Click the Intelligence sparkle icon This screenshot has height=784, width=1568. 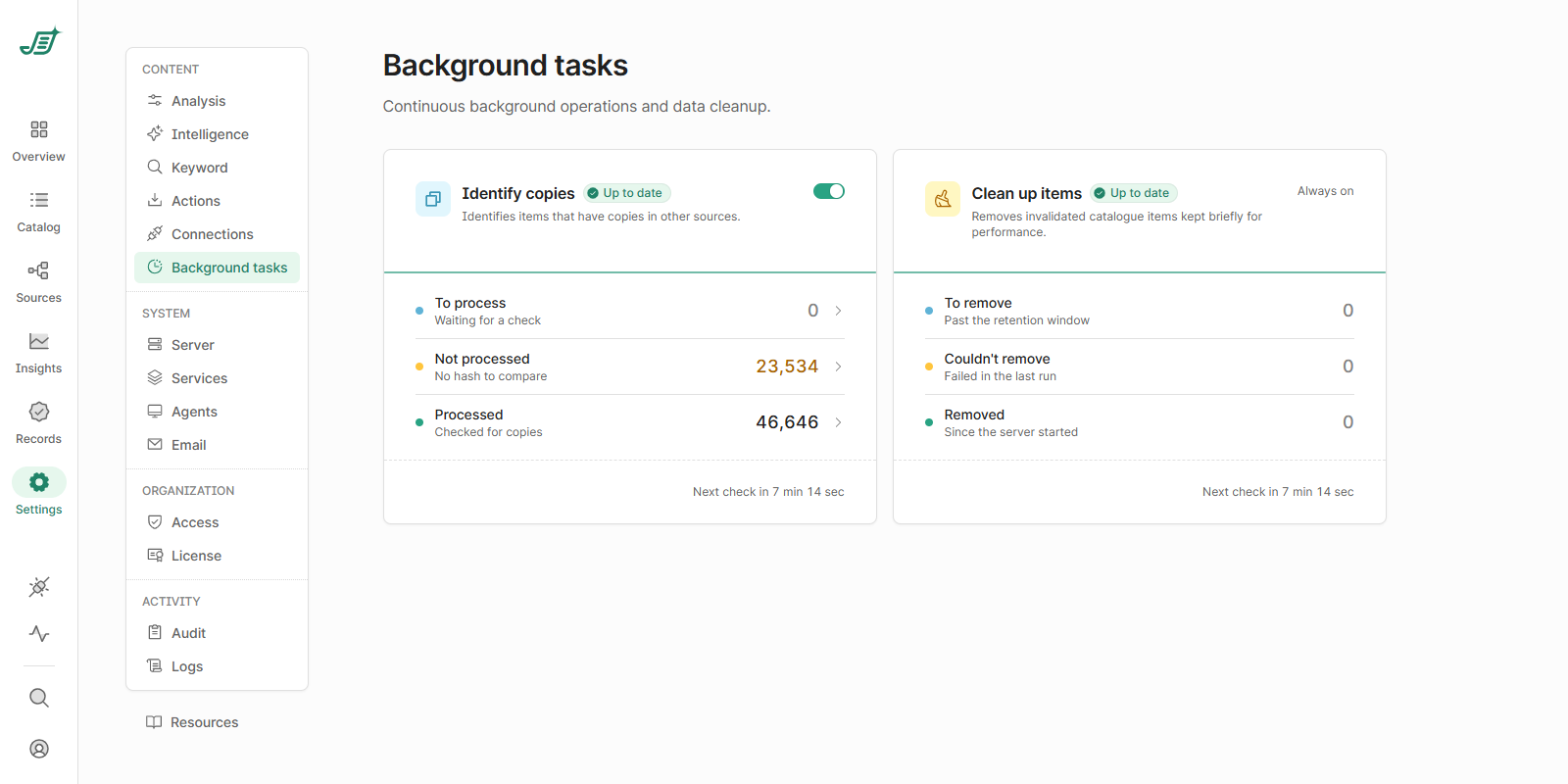pyautogui.click(x=155, y=133)
